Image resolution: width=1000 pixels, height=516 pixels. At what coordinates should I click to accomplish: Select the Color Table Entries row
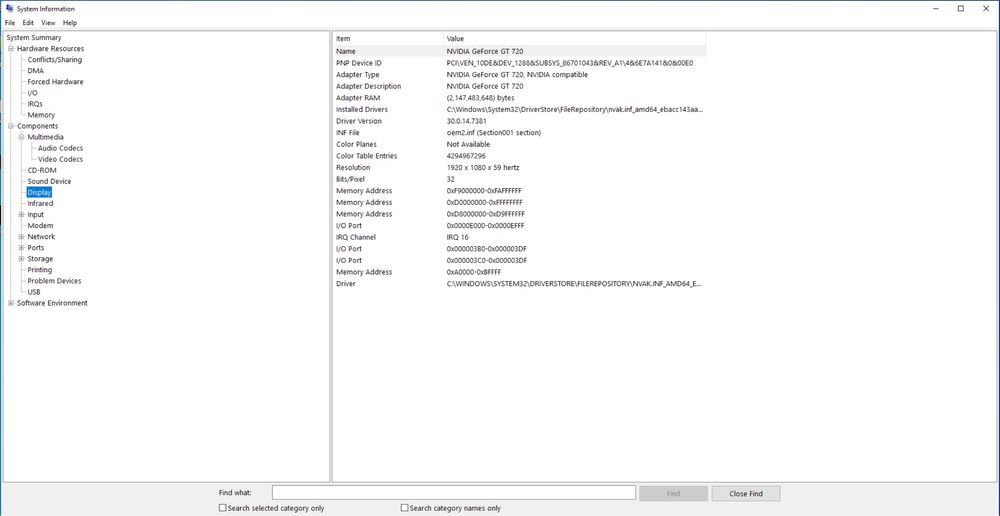520,156
